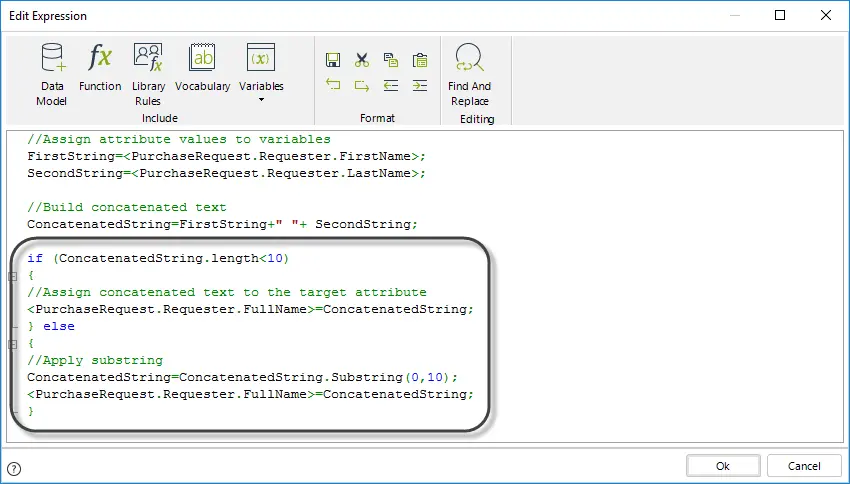Increase indent of the code line
This screenshot has height=484, width=850.
coord(420,85)
